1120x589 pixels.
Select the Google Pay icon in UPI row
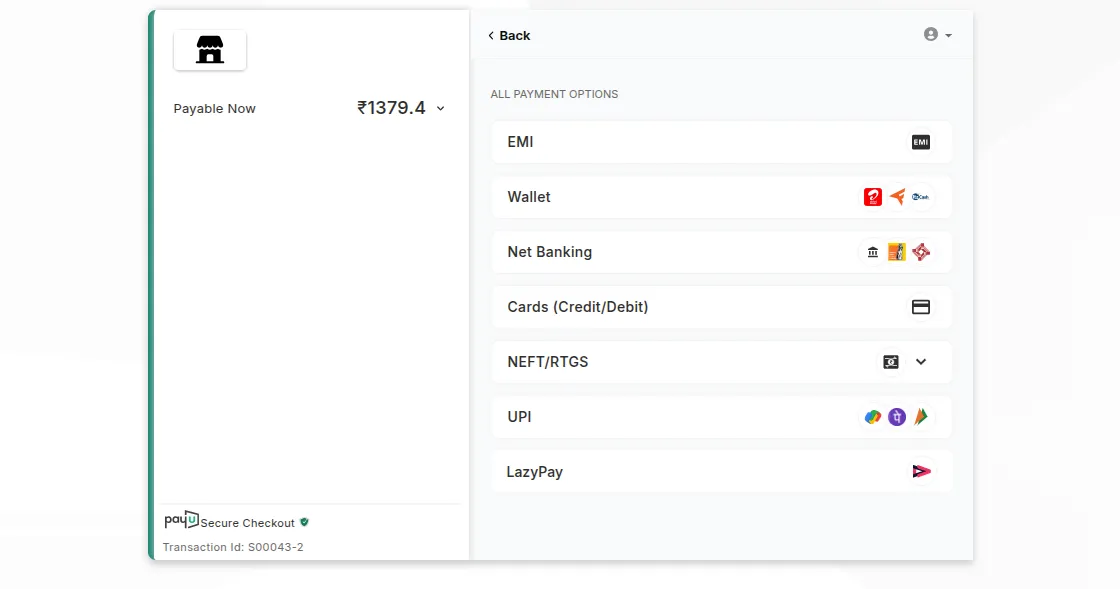(872, 417)
